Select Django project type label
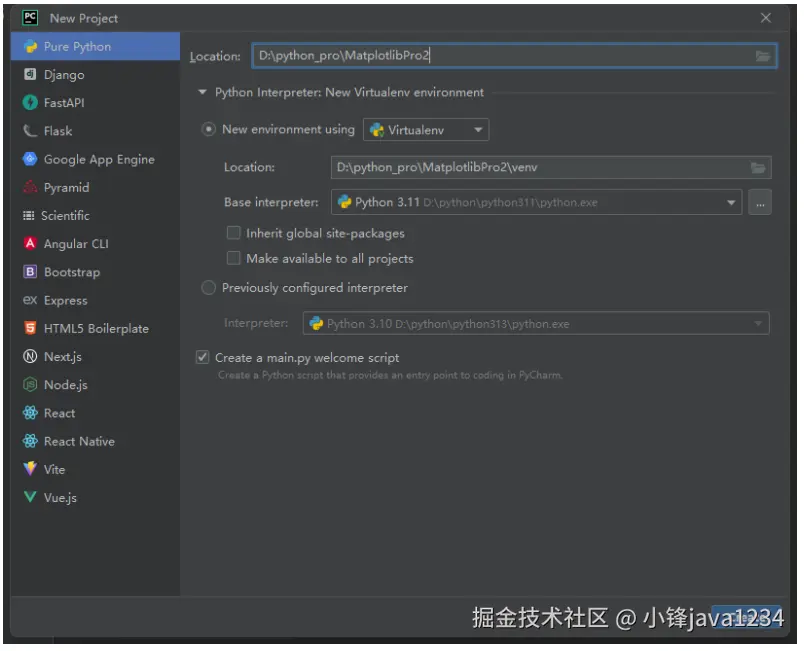This screenshot has width=804, height=651. pos(64,75)
